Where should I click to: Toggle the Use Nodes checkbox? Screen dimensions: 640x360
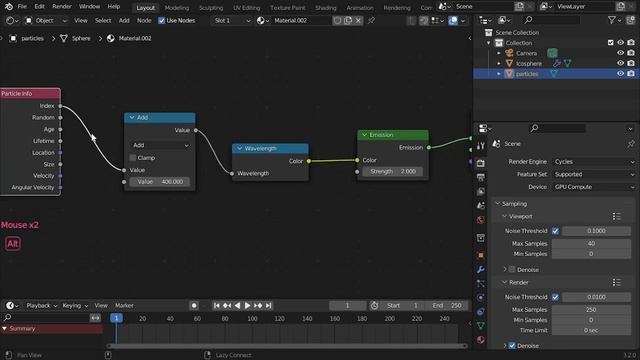coord(161,20)
